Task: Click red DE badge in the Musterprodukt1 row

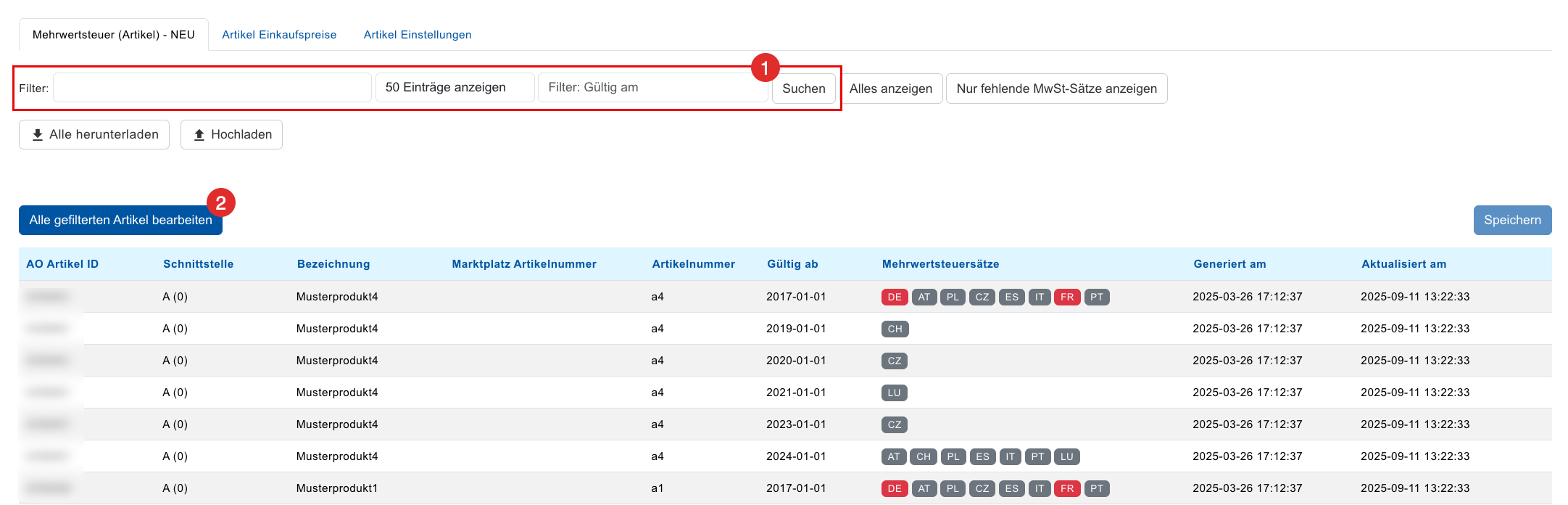Action: coord(895,488)
